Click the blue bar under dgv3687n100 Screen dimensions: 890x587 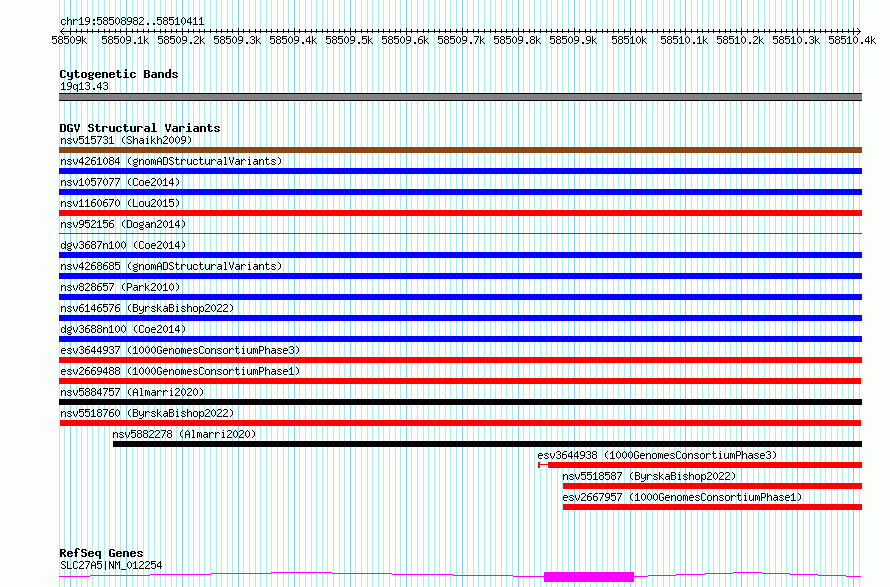pos(460,255)
